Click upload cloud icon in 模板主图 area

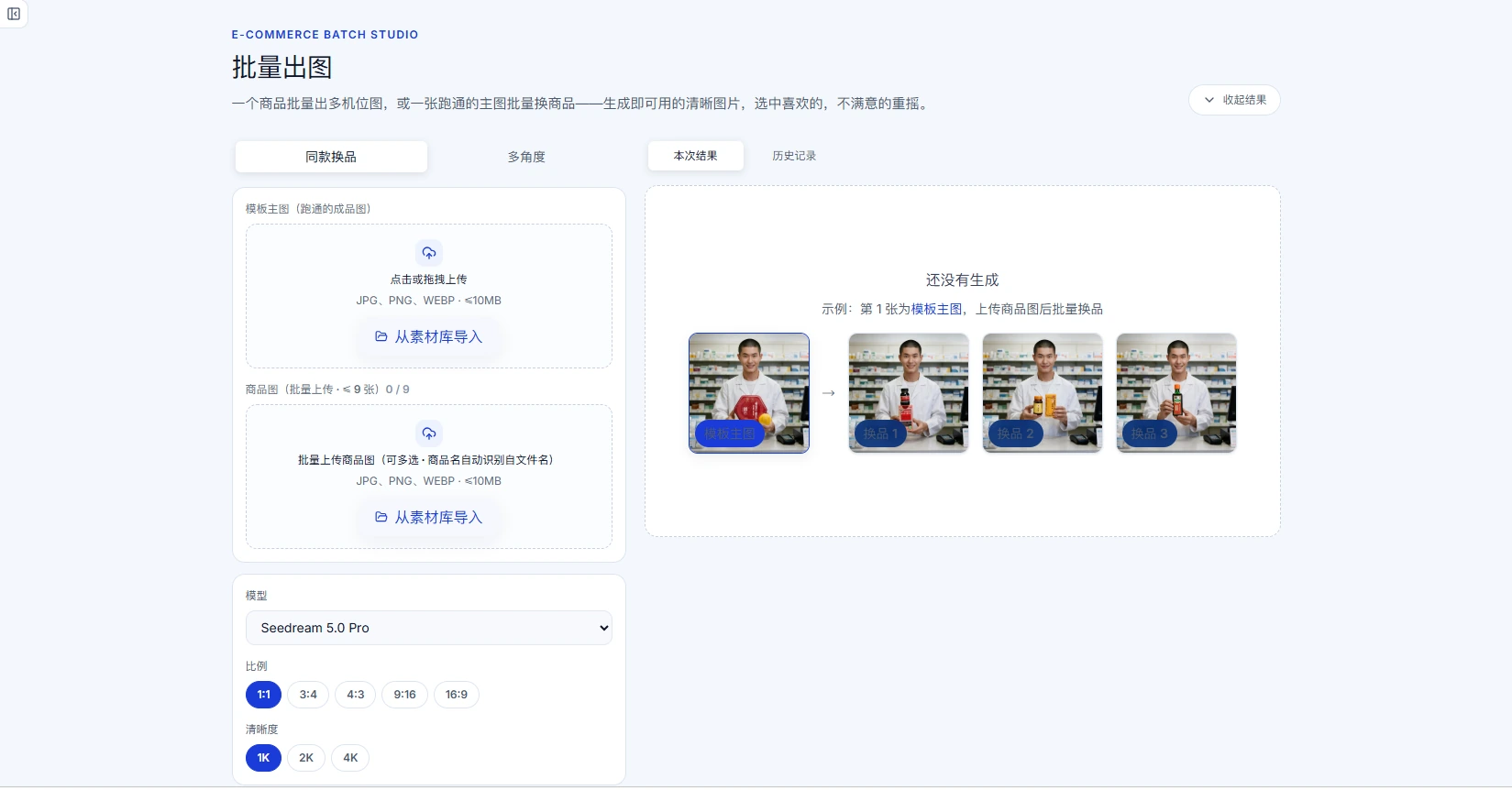(x=429, y=253)
